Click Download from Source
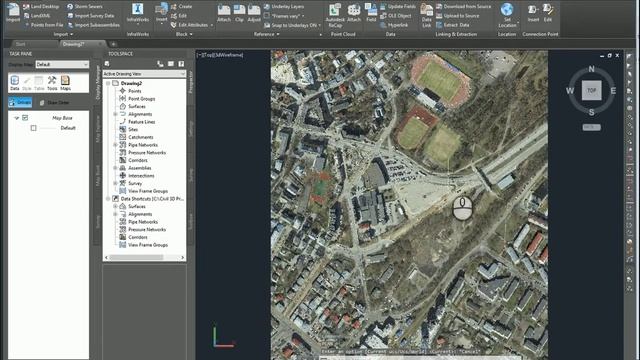640x360 pixels. (464, 7)
